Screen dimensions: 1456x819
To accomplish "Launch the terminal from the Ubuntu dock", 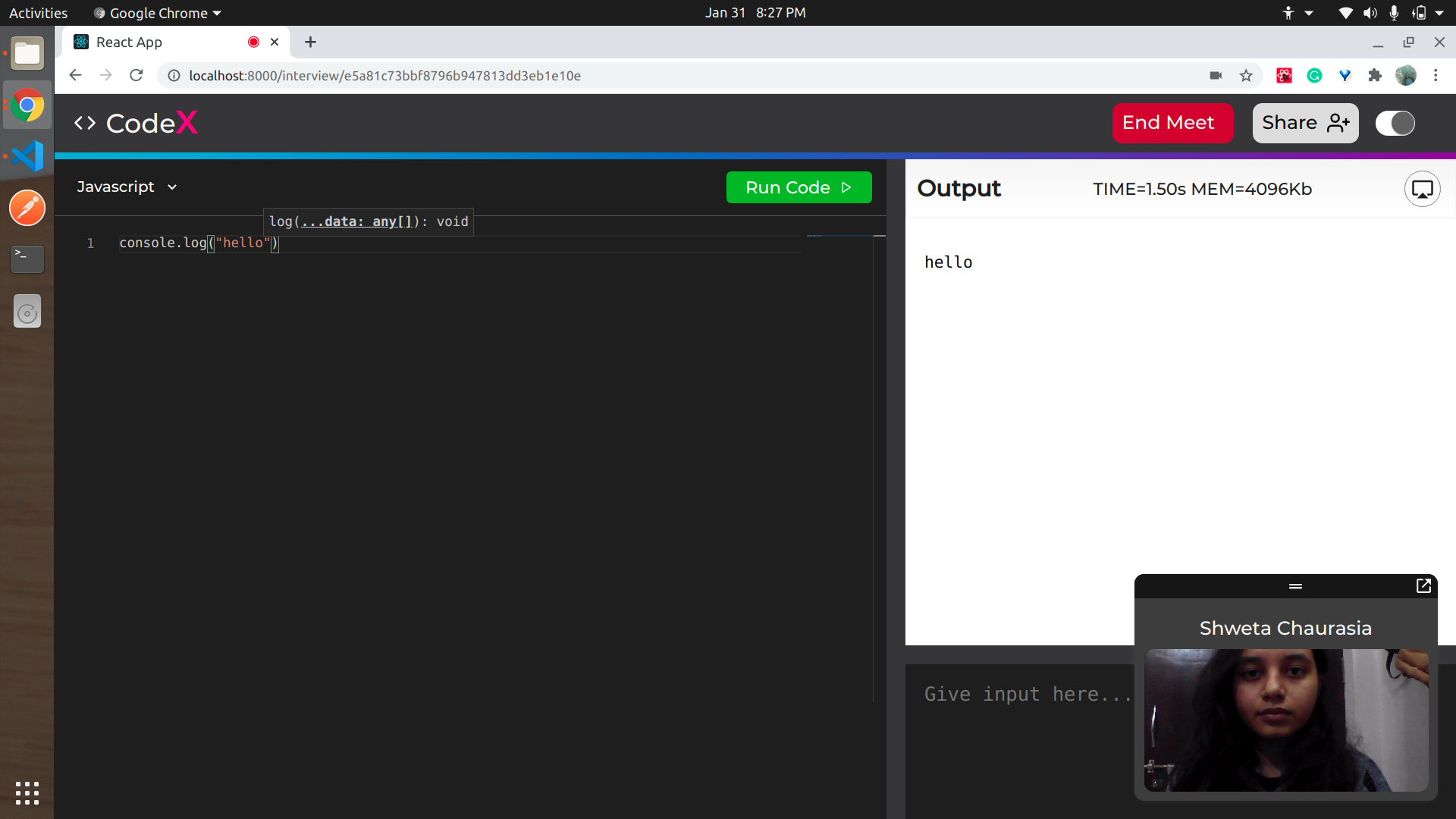I will point(27,259).
